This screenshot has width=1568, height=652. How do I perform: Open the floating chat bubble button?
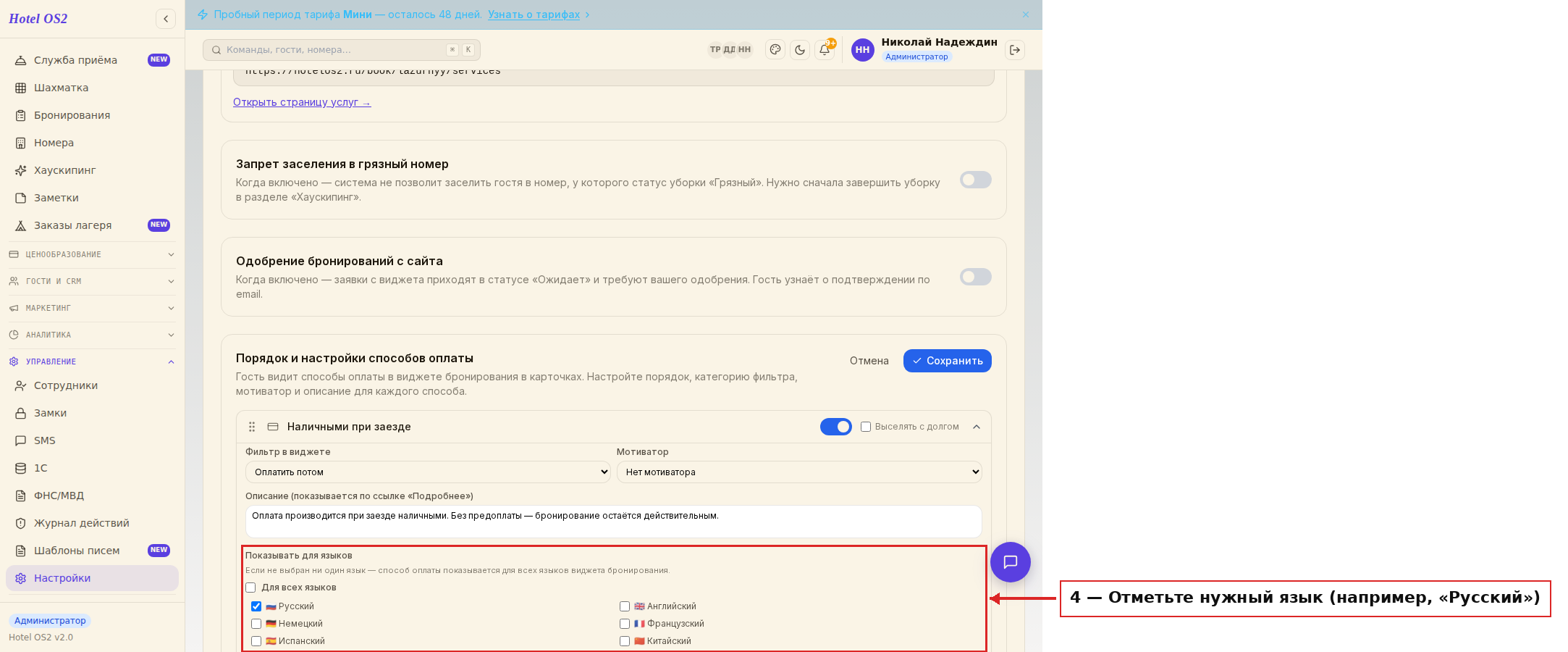(x=1011, y=562)
